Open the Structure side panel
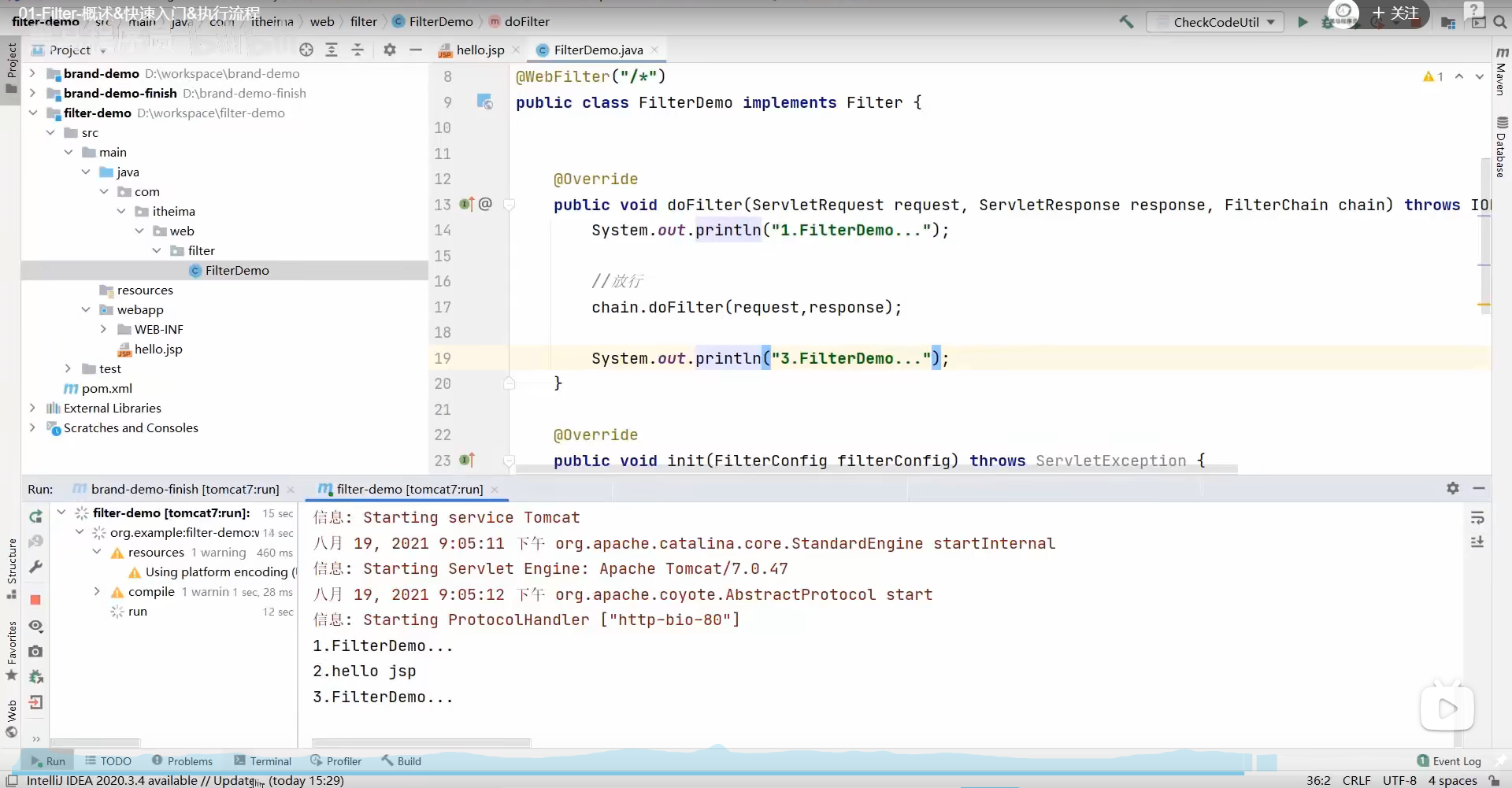1512x788 pixels. [x=12, y=568]
